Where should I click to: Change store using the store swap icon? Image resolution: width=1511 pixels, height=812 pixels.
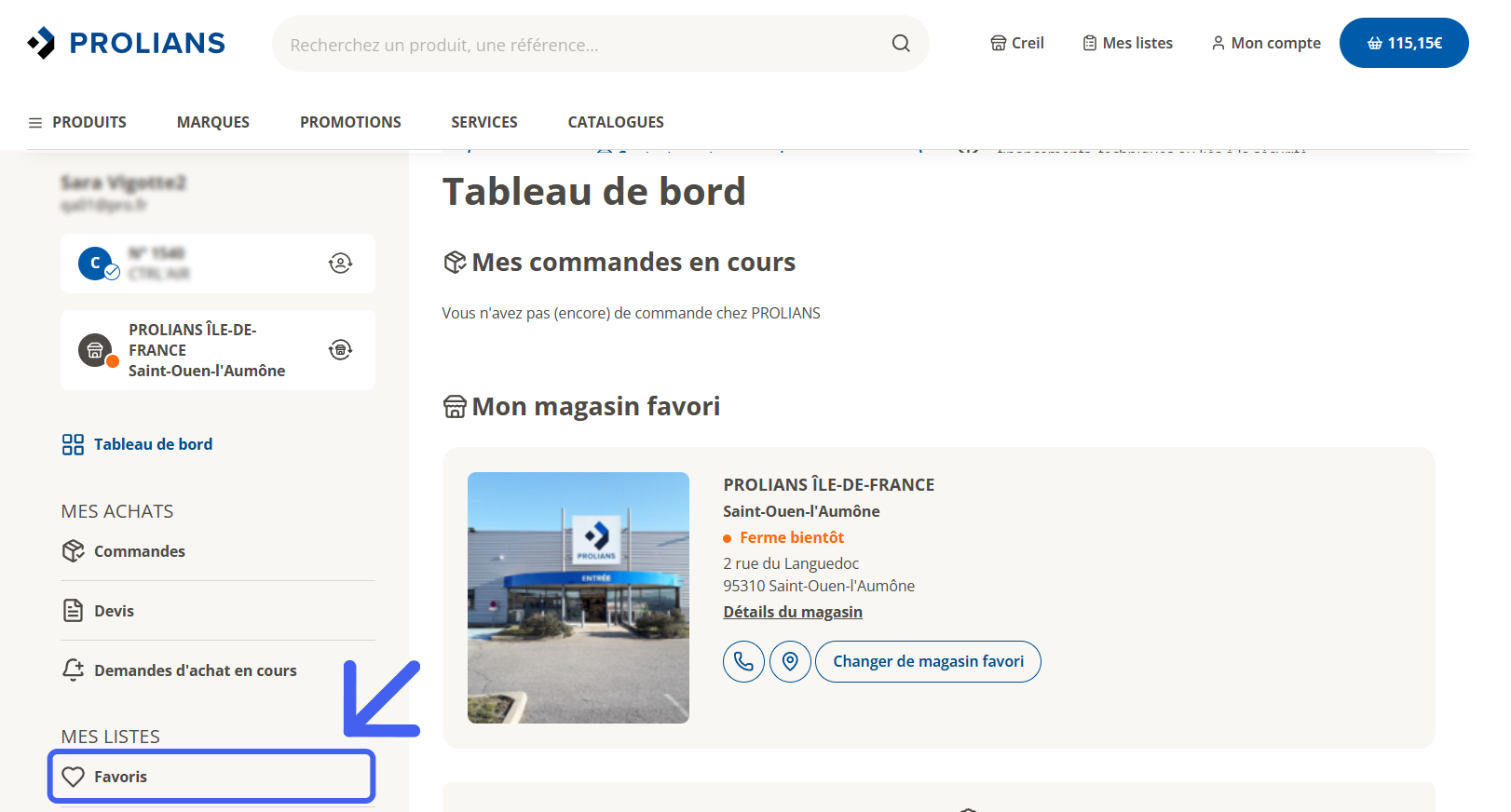point(340,350)
